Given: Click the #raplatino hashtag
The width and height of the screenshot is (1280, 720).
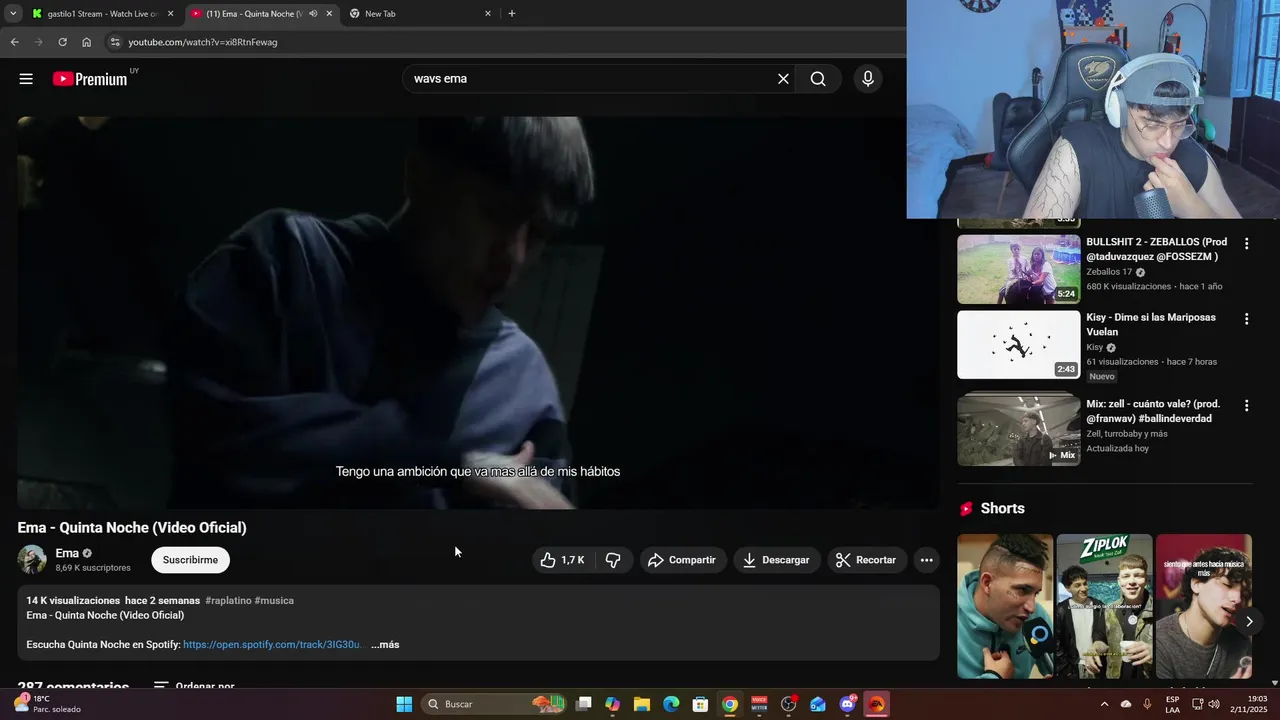Looking at the screenshot, I should (x=228, y=601).
